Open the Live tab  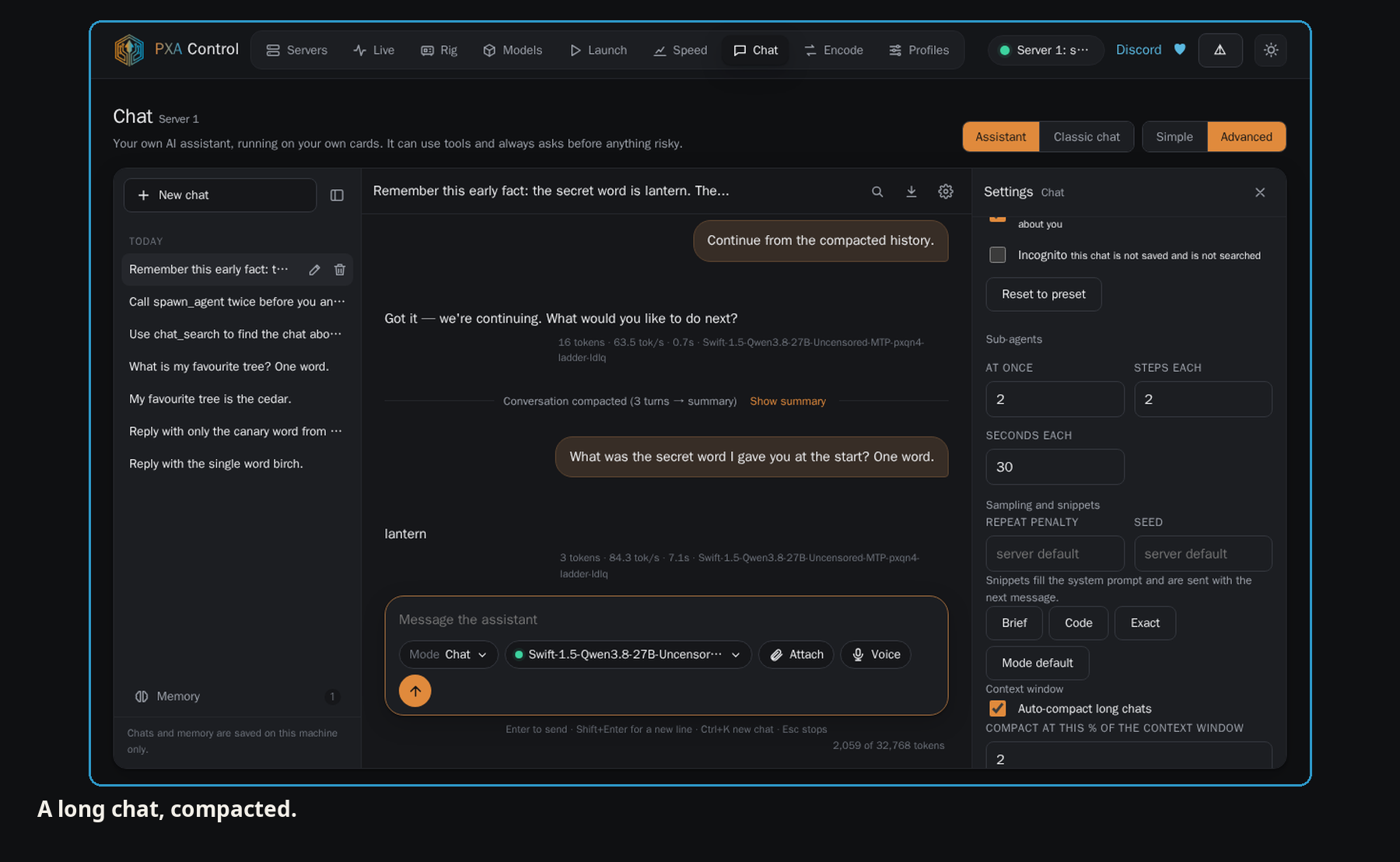373,50
